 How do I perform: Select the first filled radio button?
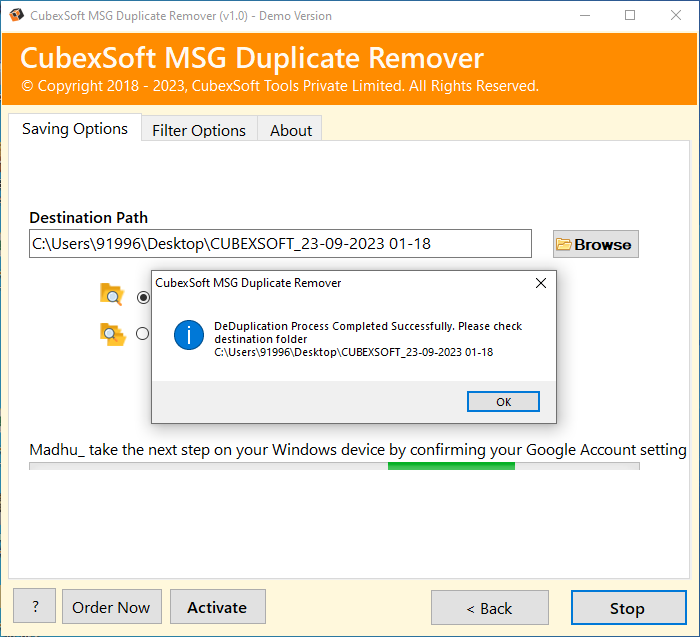coord(143,297)
